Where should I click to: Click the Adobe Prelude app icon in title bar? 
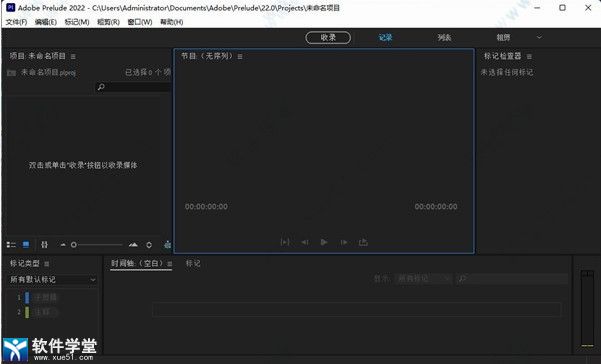[x=11, y=7]
